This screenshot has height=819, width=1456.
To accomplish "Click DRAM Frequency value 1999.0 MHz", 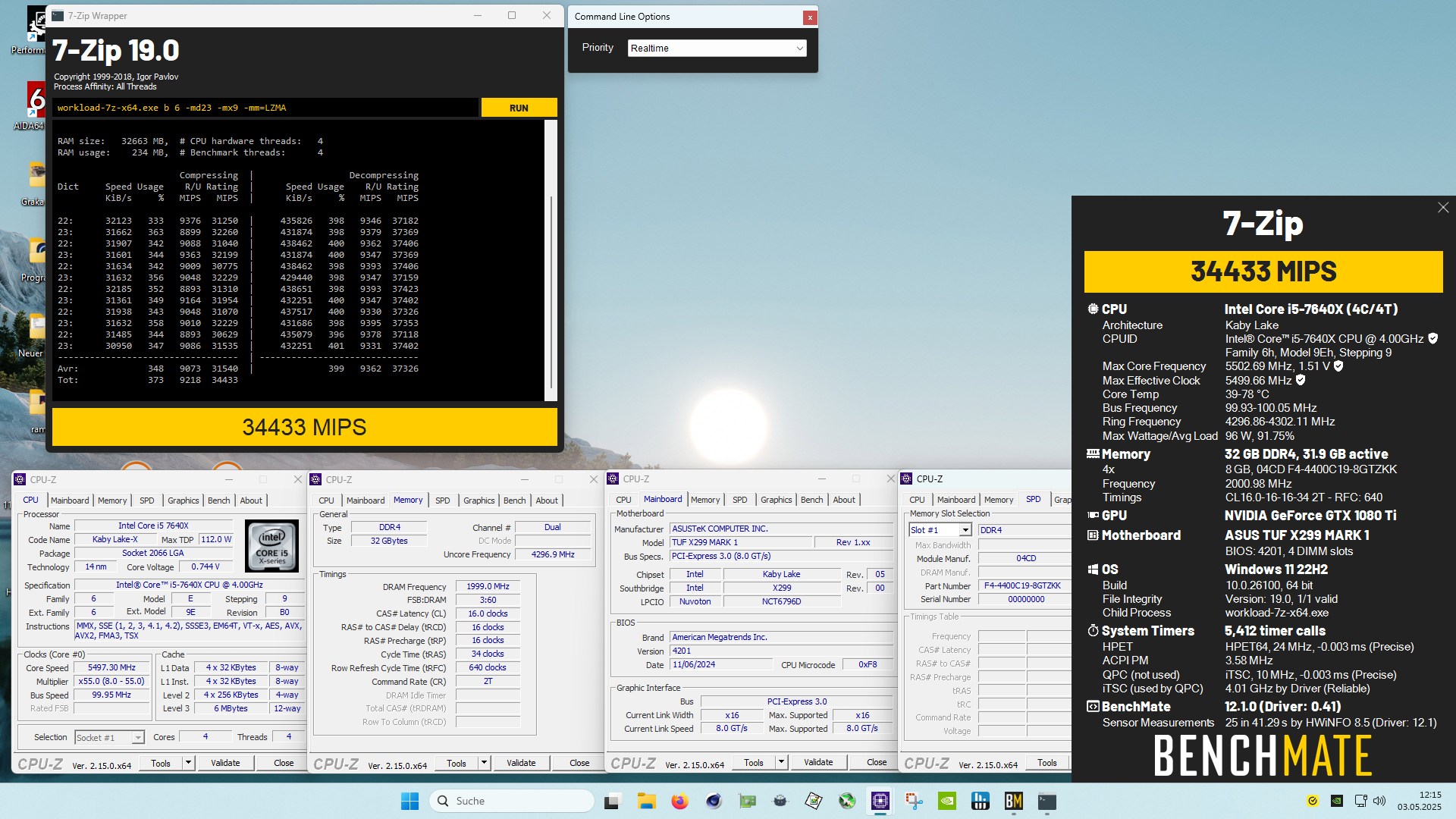I will tap(488, 586).
